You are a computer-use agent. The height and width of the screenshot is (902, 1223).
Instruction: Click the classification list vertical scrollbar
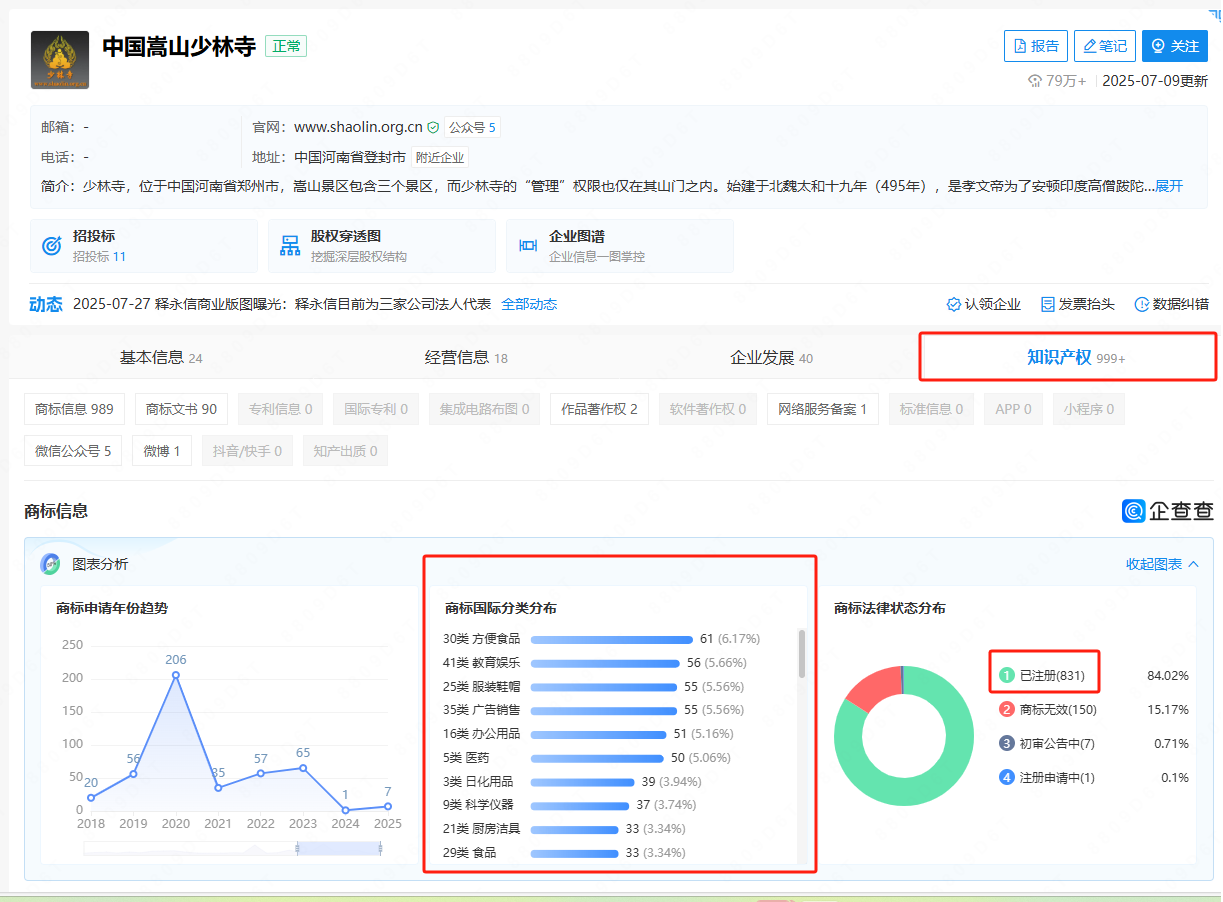801,654
